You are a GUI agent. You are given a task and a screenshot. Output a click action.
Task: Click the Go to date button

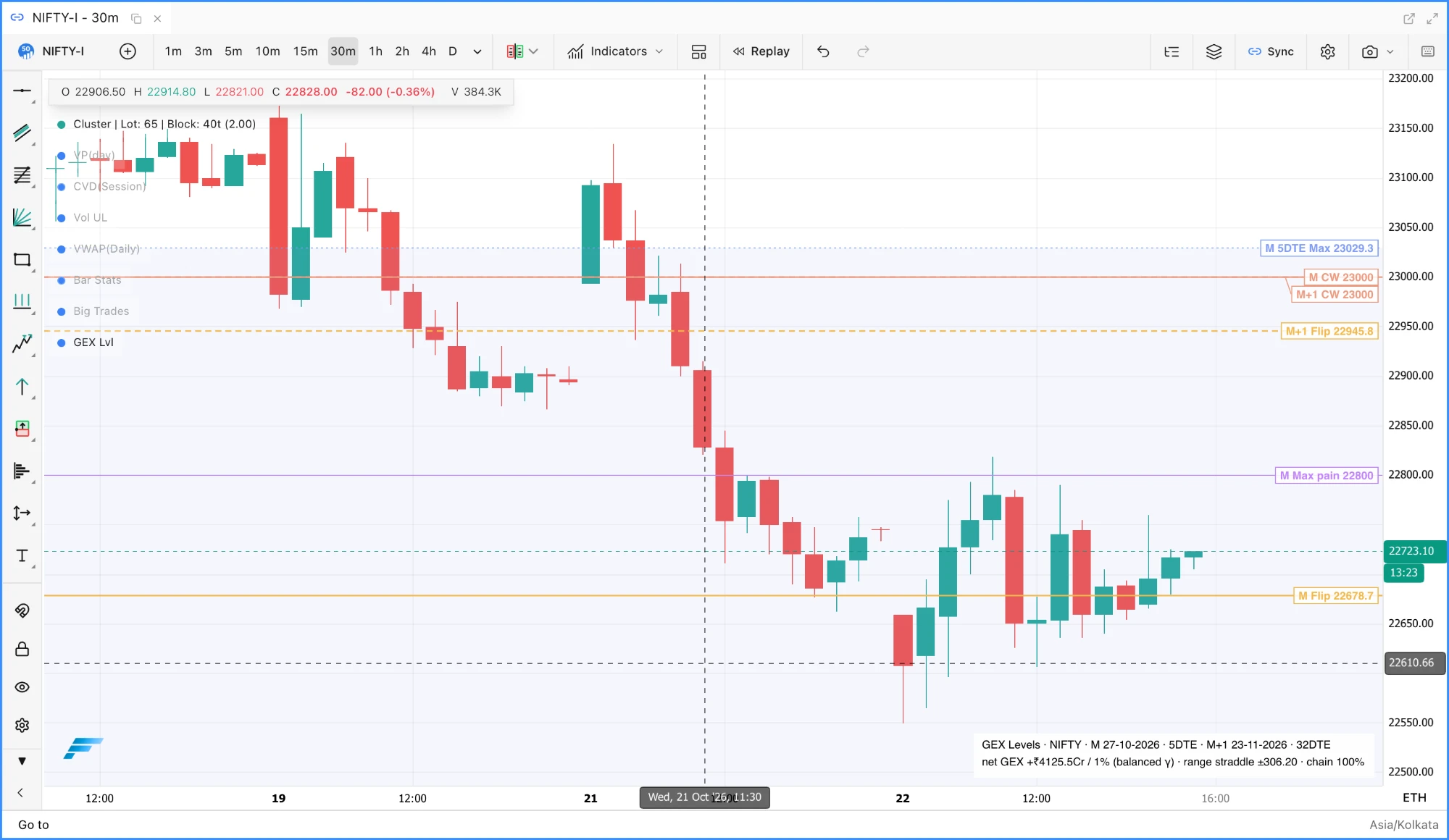point(33,825)
